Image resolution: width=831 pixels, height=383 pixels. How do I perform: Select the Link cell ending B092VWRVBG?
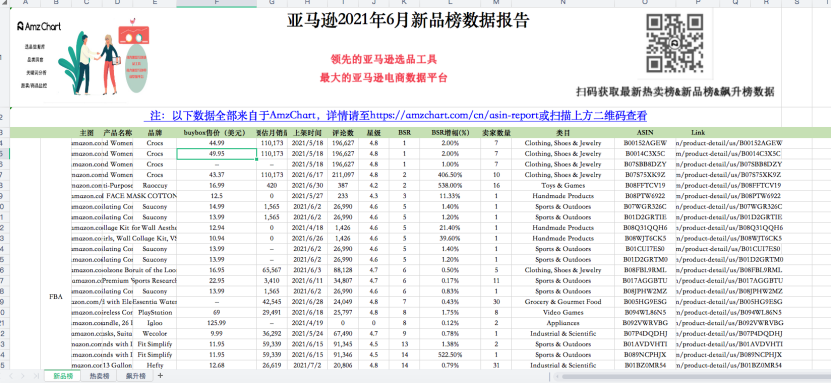[x=729, y=323]
